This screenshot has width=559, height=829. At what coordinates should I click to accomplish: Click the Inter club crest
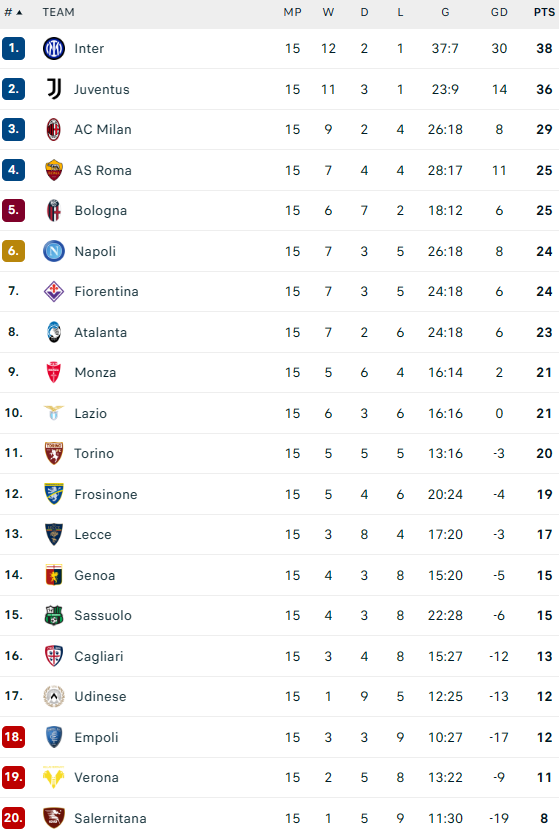click(53, 49)
